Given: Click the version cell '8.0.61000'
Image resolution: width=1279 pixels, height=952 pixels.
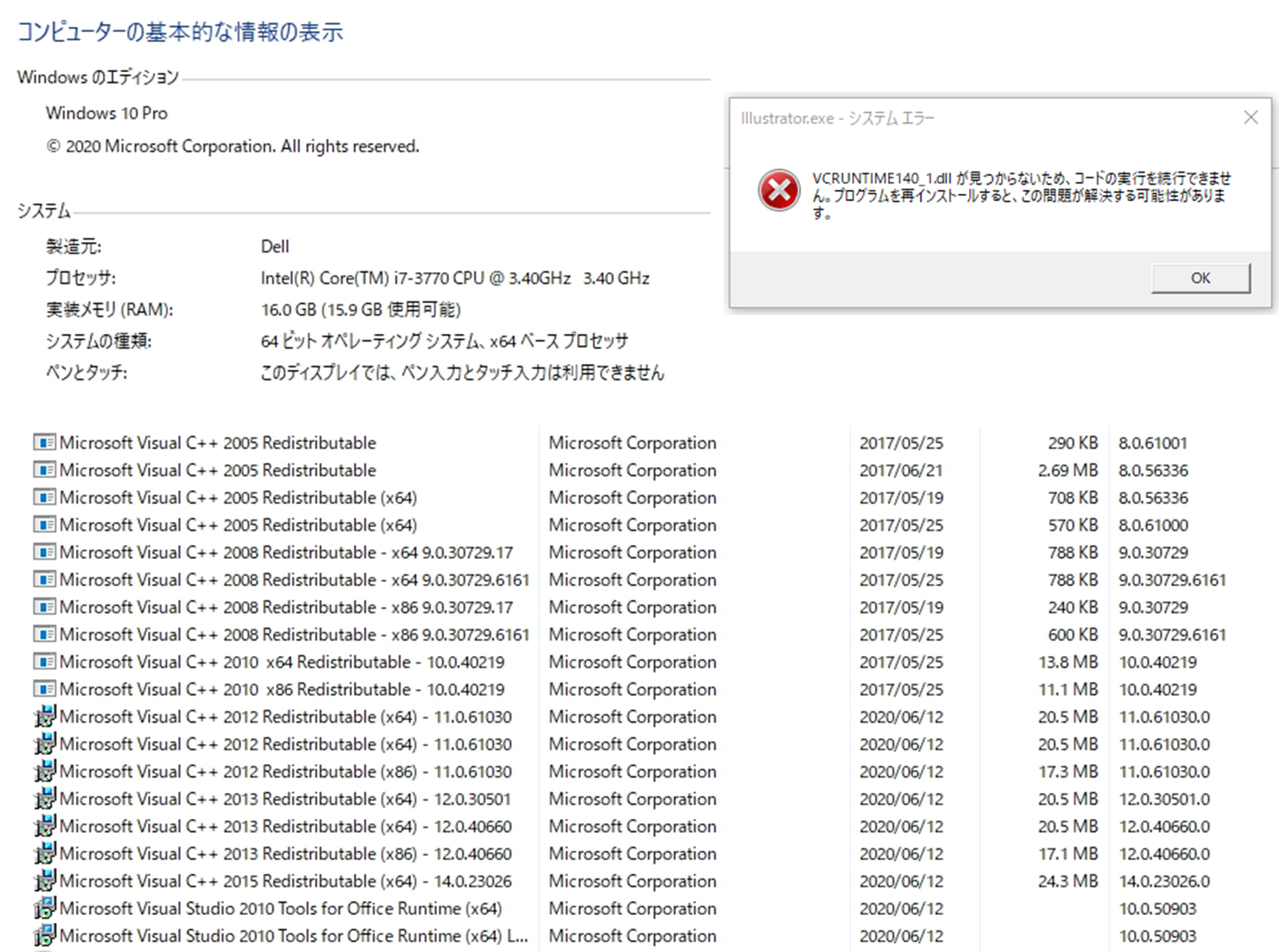Looking at the screenshot, I should 1153,525.
